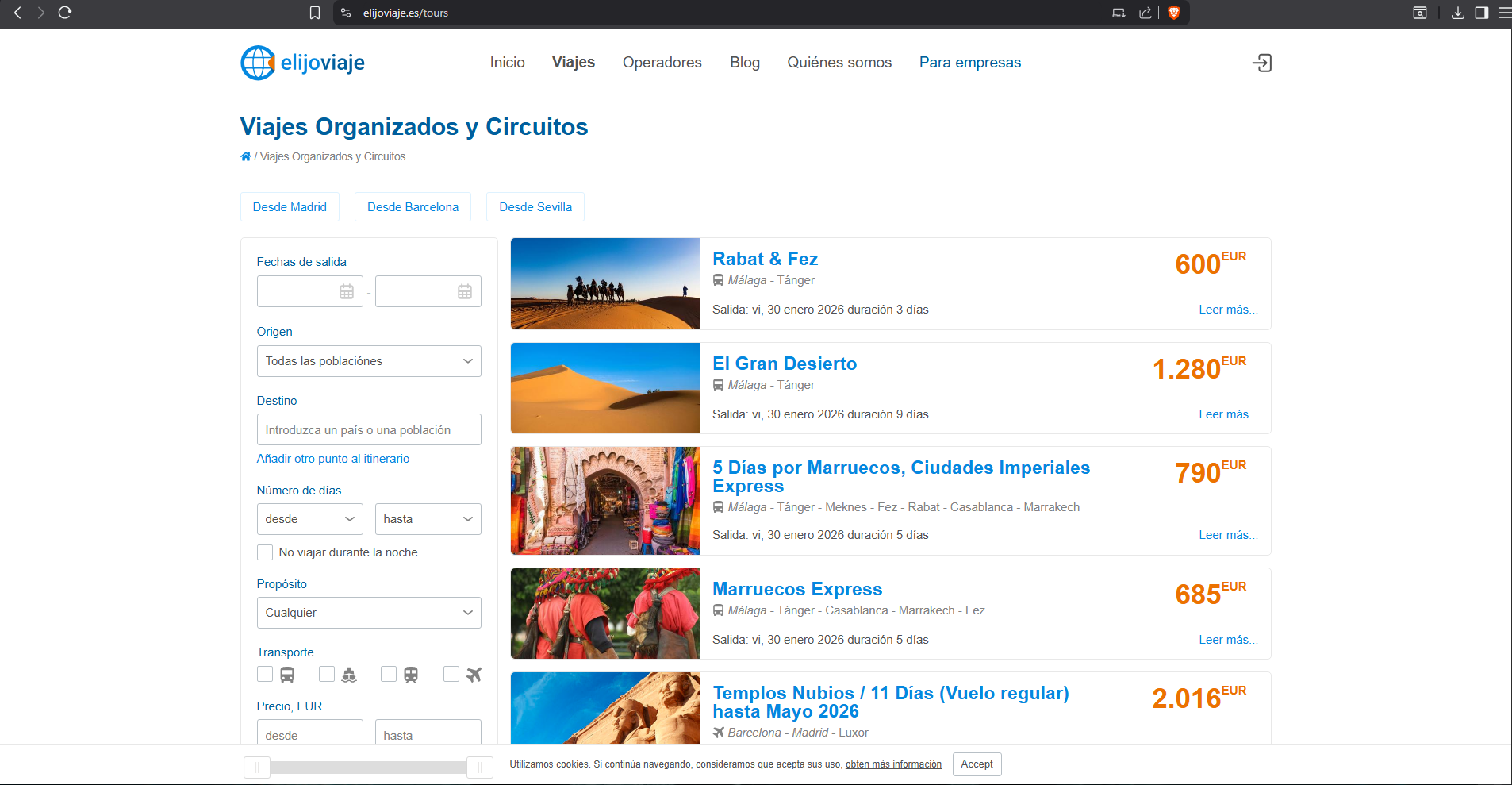
Task: Open the Blog menu item
Action: pyautogui.click(x=744, y=63)
